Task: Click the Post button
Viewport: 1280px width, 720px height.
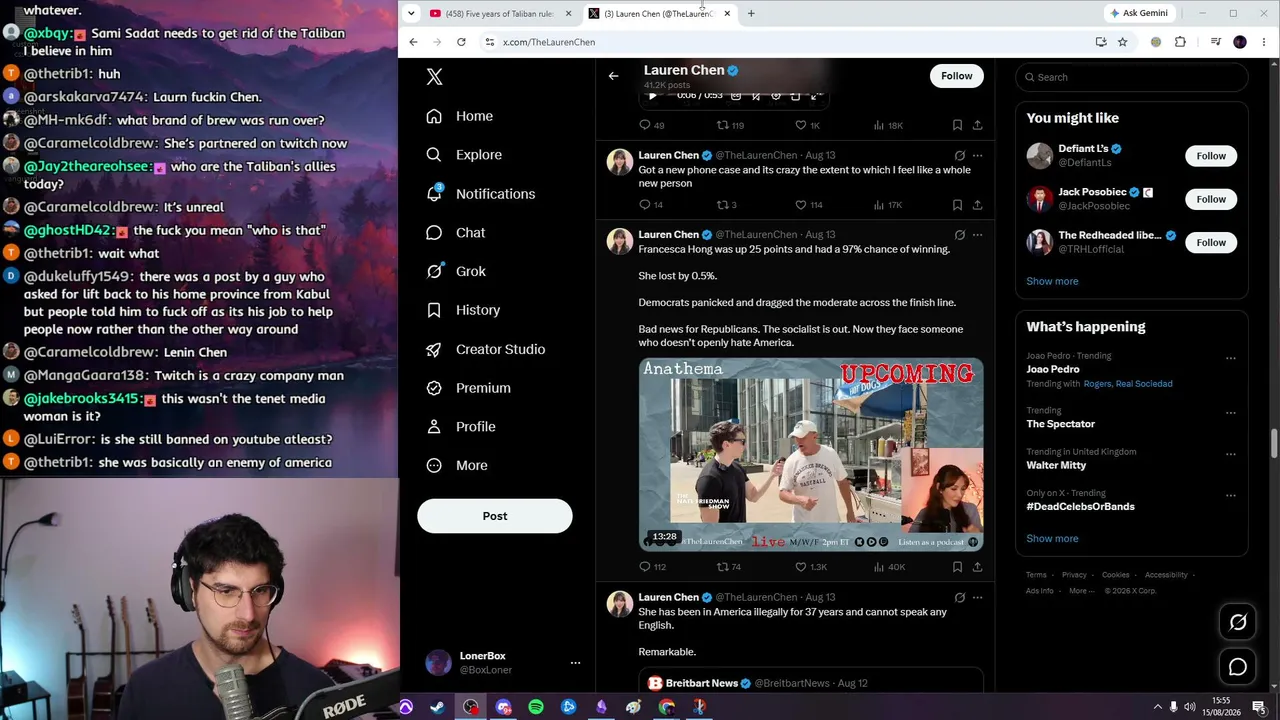Action: (x=495, y=516)
